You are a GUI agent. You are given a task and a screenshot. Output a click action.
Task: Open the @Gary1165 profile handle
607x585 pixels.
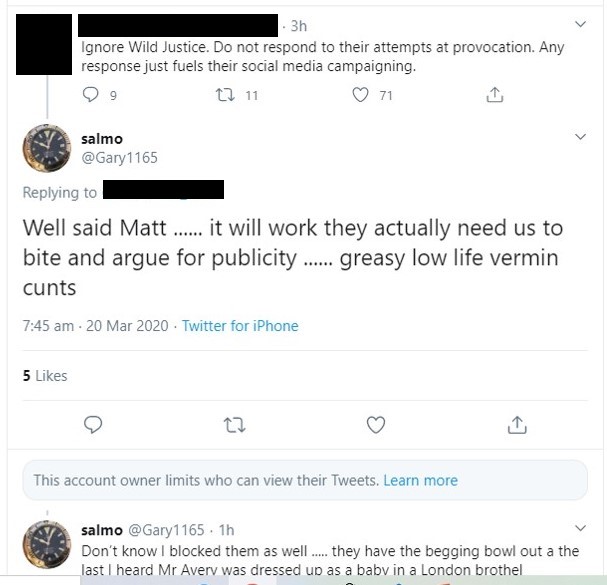tap(119, 157)
